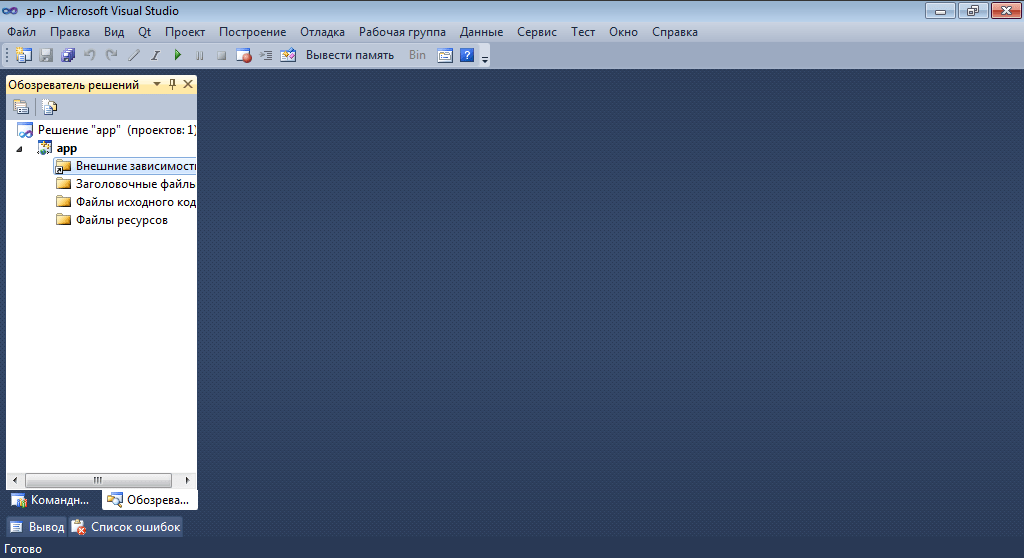Click the Готово status bar text
Image resolution: width=1024 pixels, height=558 pixels.
[23, 549]
